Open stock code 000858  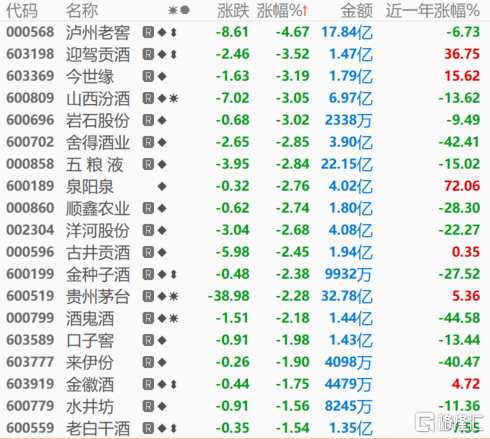point(30,164)
